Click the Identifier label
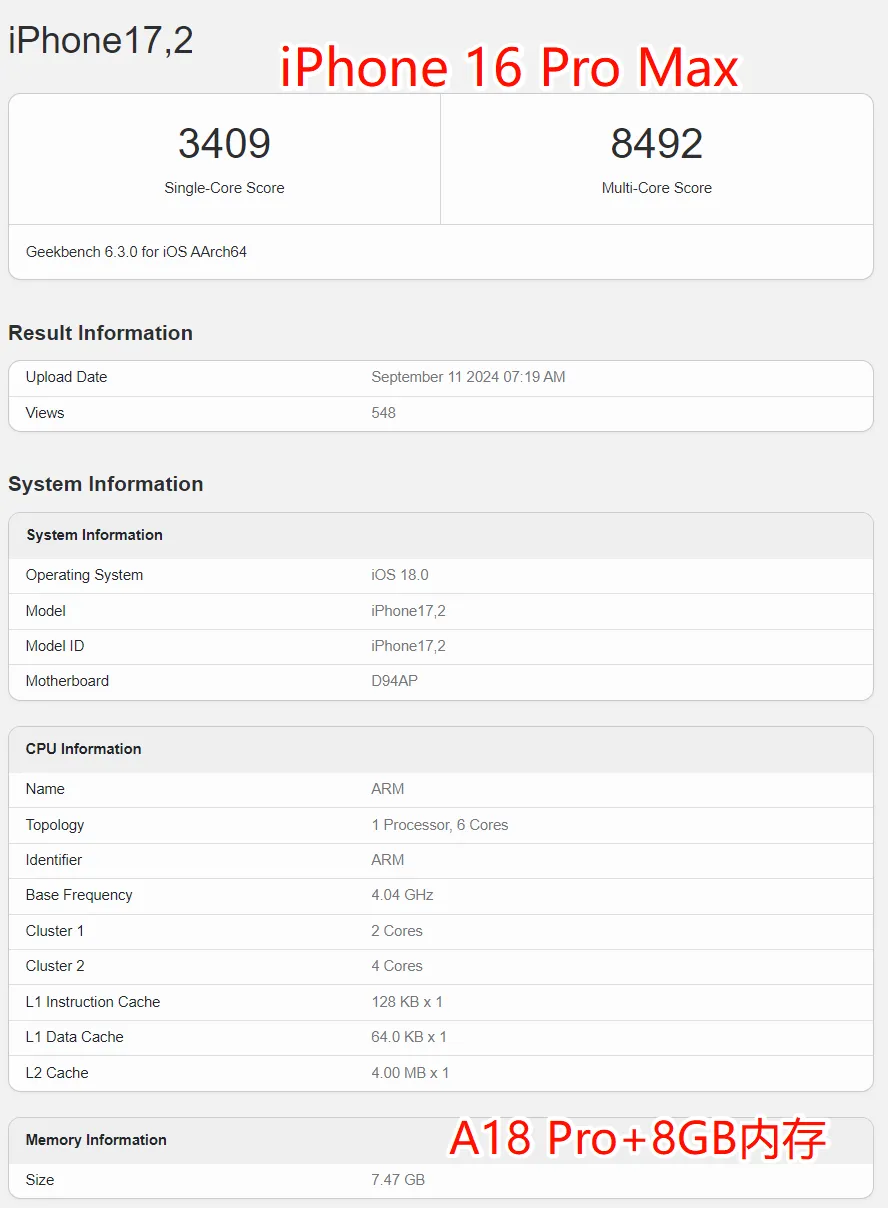The width and height of the screenshot is (888, 1208). (x=54, y=860)
